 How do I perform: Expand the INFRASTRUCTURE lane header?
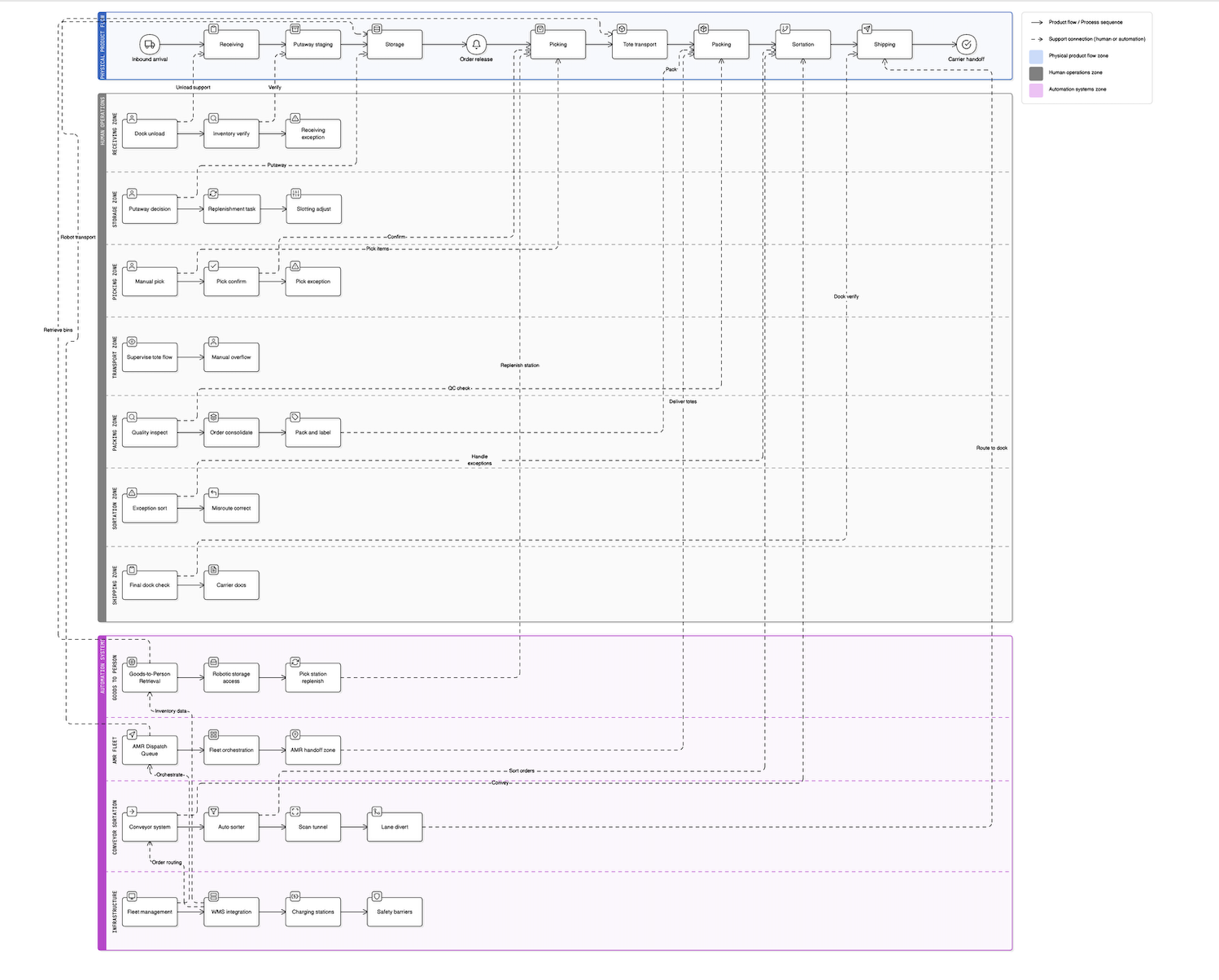[x=116, y=910]
